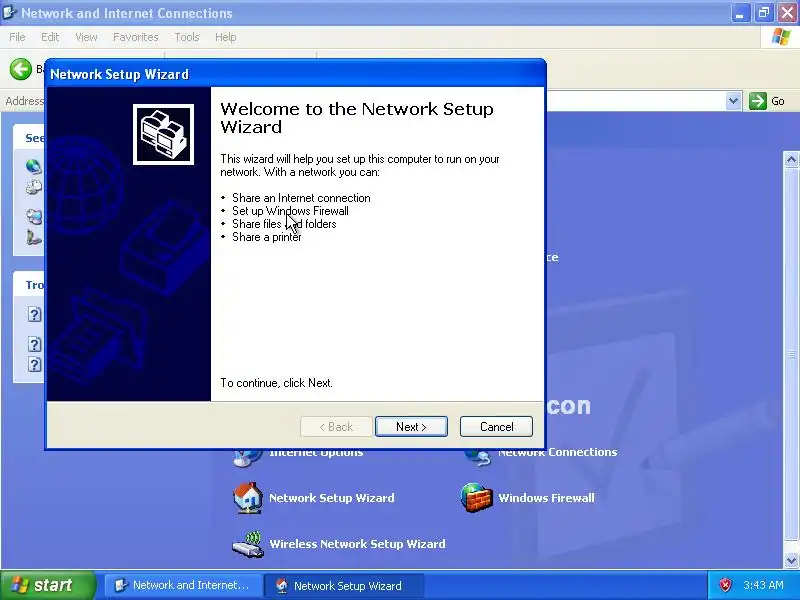Click the "Set up Windows Firewall" text
Image resolution: width=800 pixels, height=600 pixels.
[x=290, y=211]
